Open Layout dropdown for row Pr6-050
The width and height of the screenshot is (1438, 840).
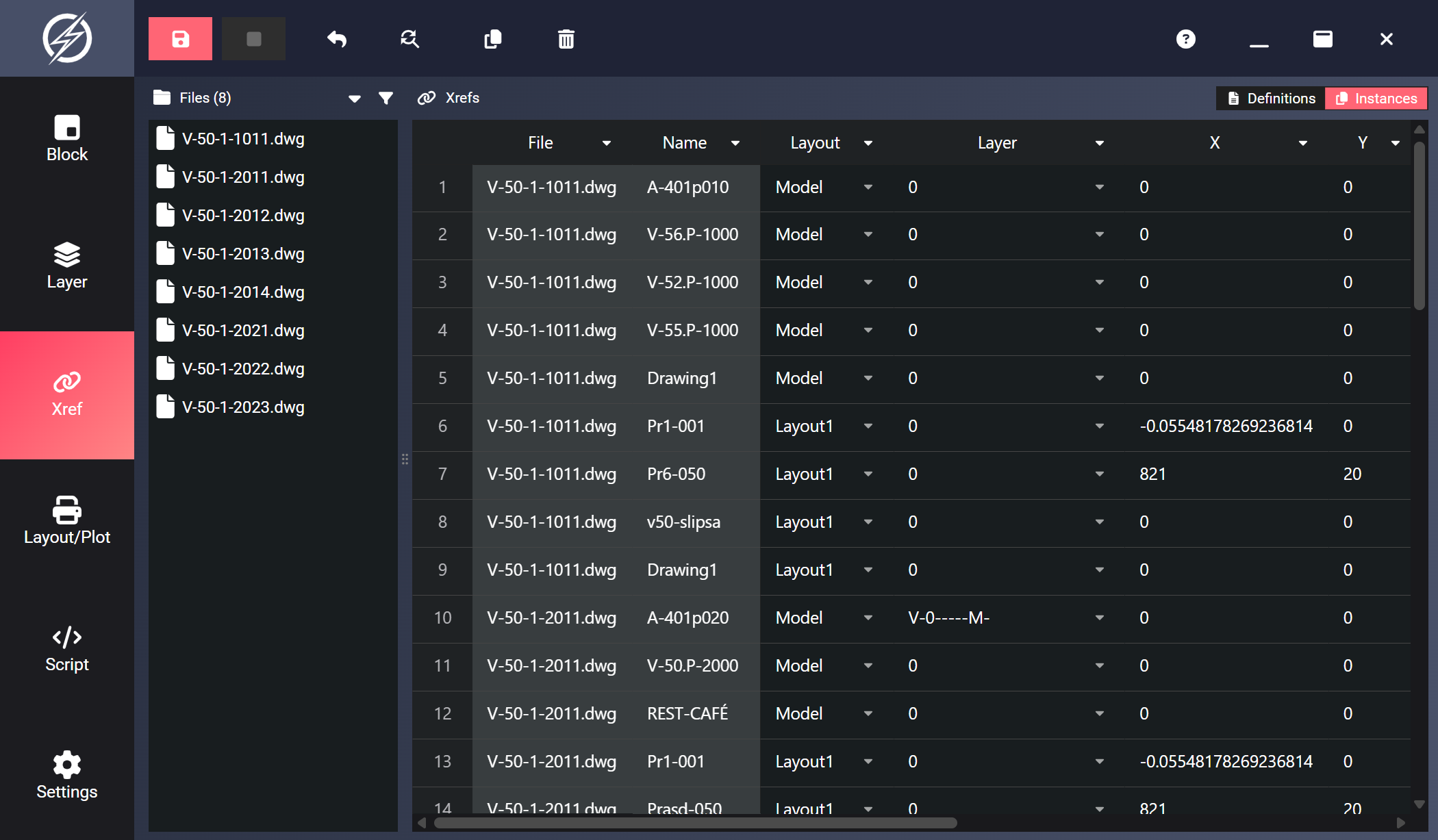tap(868, 474)
